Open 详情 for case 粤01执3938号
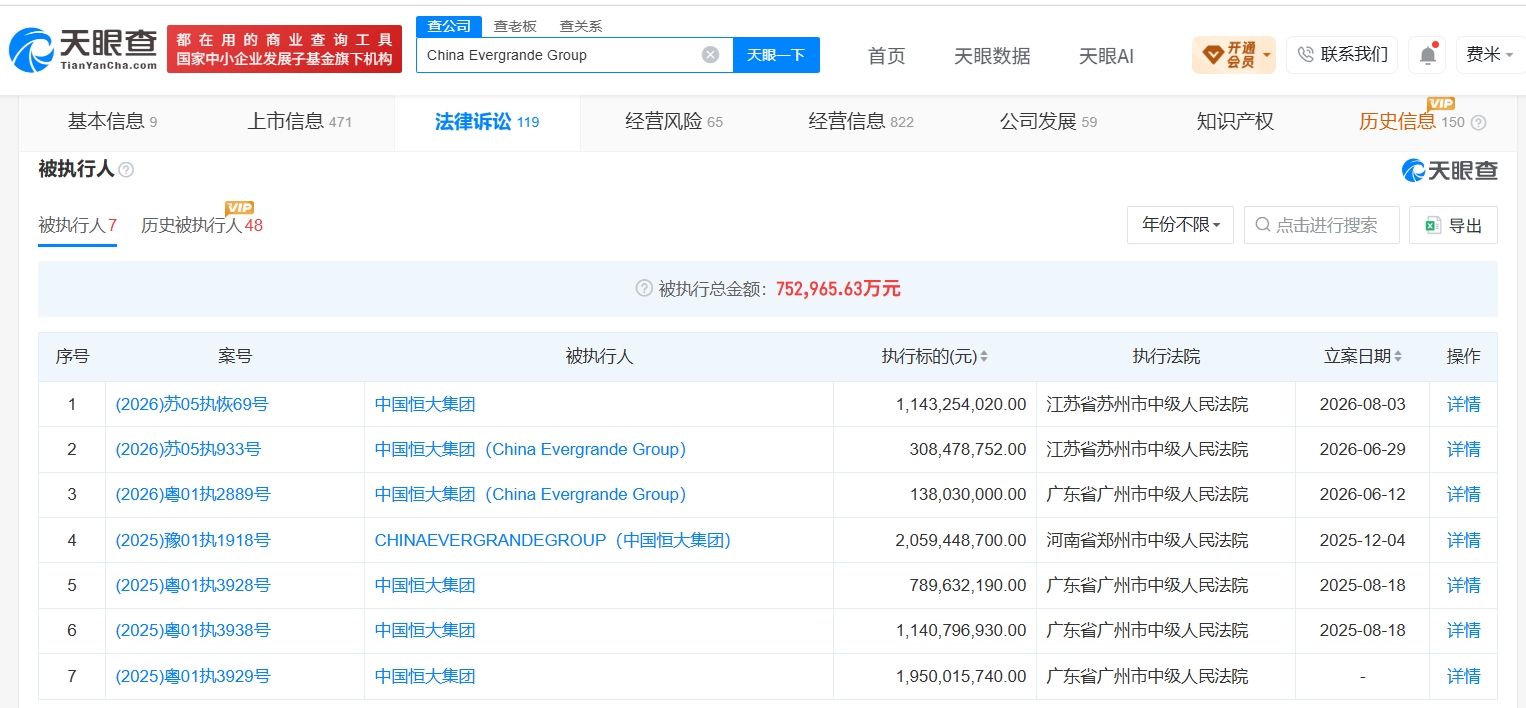The height and width of the screenshot is (708, 1526). 1464,630
